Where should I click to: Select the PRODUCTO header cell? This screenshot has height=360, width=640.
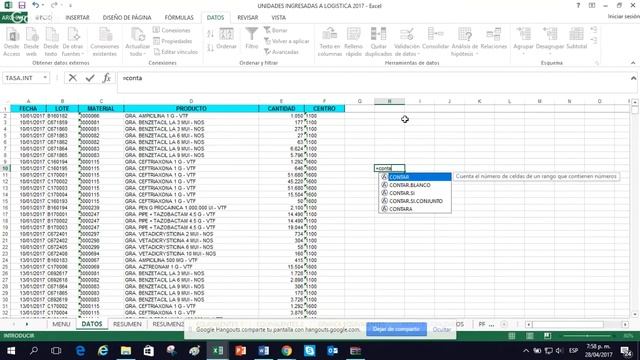coord(191,109)
